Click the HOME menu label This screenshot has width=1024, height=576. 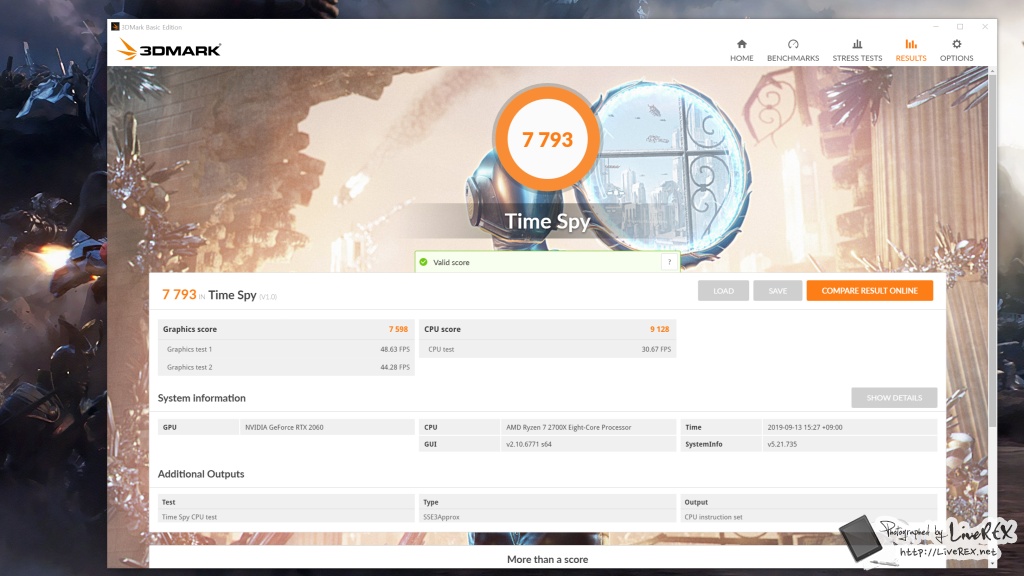point(741,58)
